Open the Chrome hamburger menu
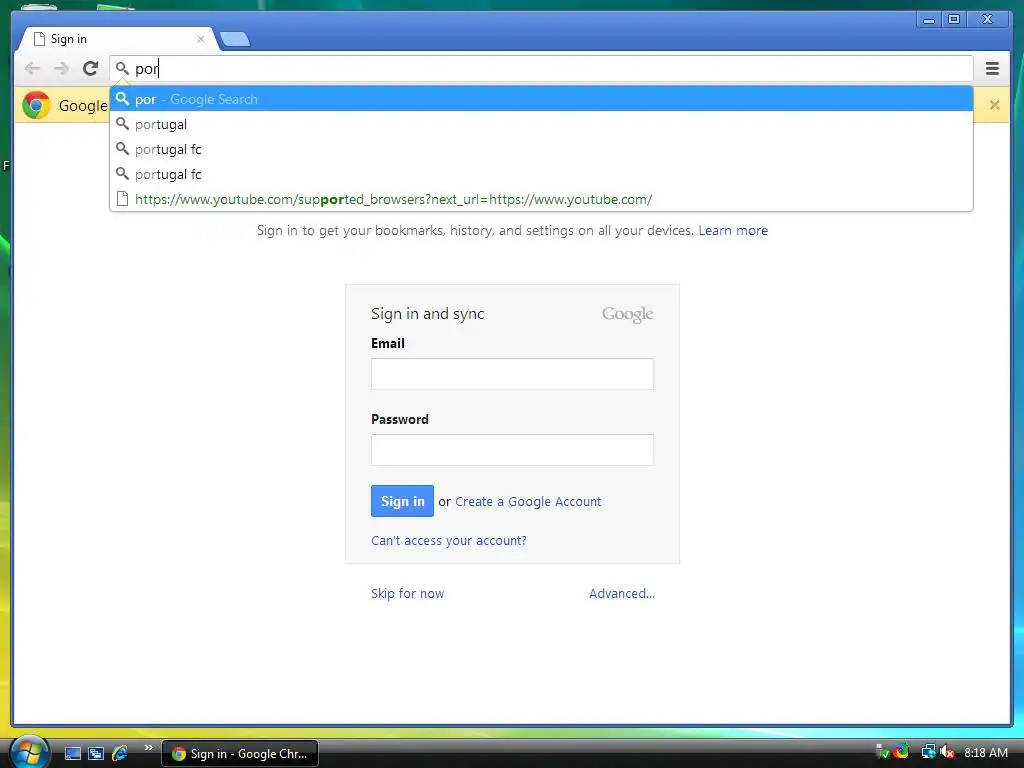Viewport: 1024px width, 768px height. pos(992,68)
